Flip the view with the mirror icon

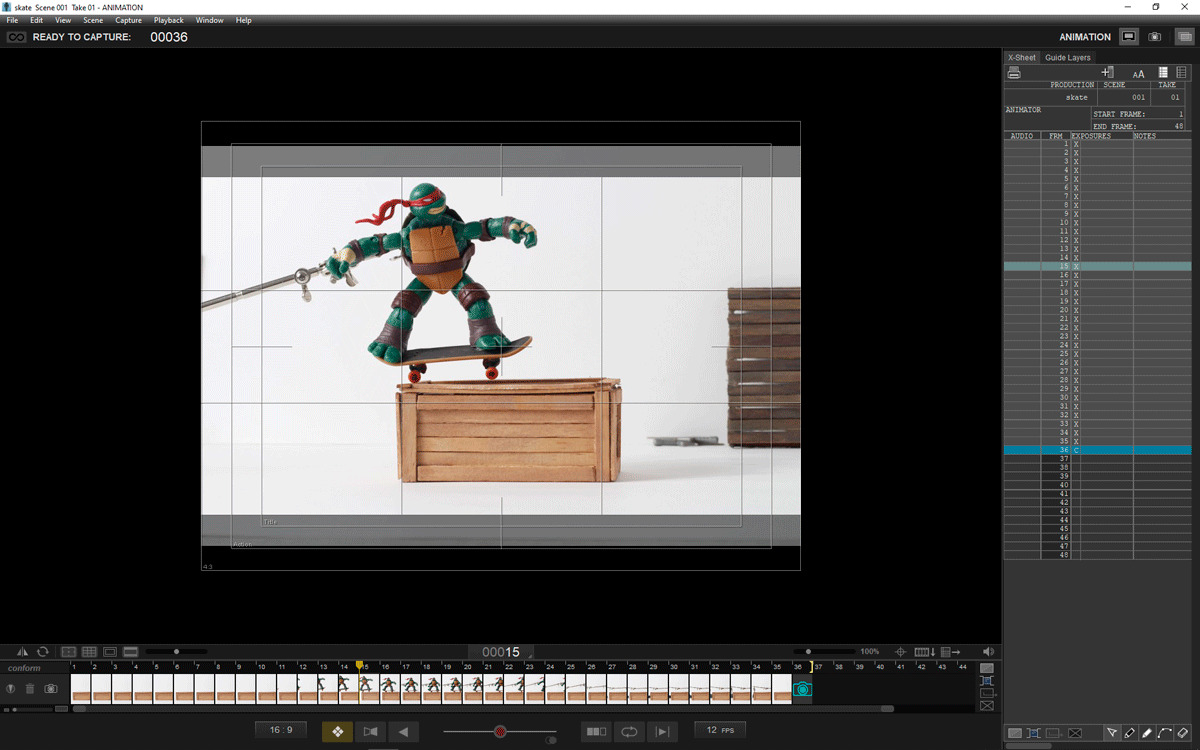[x=22, y=652]
